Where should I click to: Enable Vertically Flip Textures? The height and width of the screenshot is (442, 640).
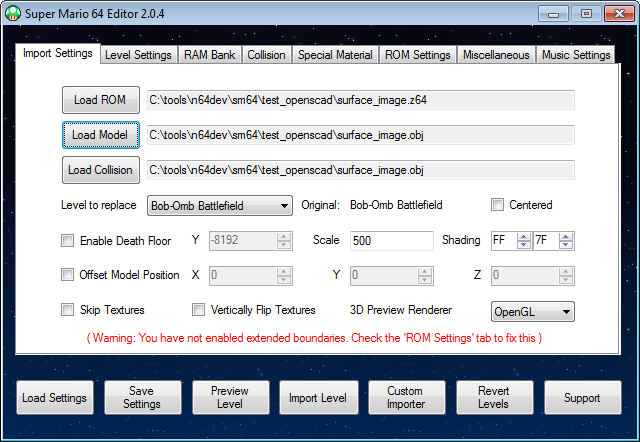point(199,310)
